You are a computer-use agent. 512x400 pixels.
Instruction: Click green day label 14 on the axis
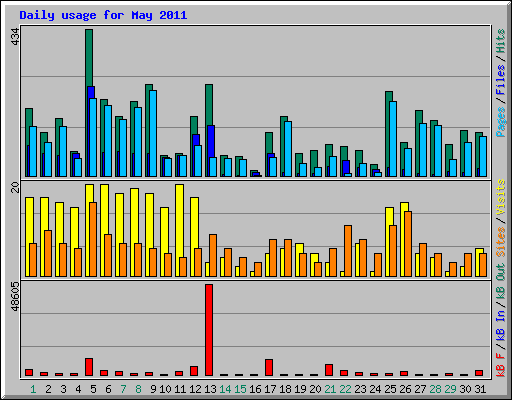225,389
